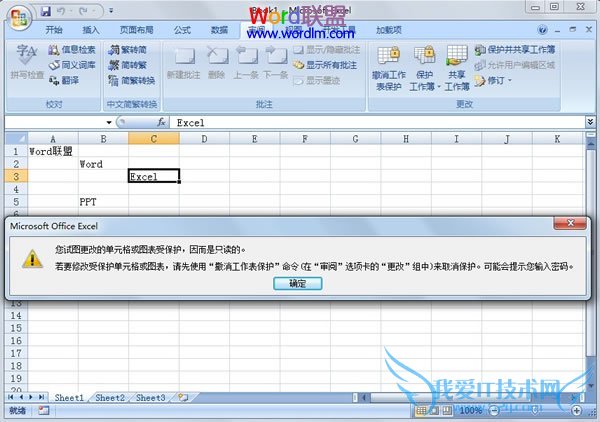Click horizontal scrollbar left arrow
Image resolution: width=600 pixels, height=422 pixels.
pyautogui.click(x=364, y=398)
